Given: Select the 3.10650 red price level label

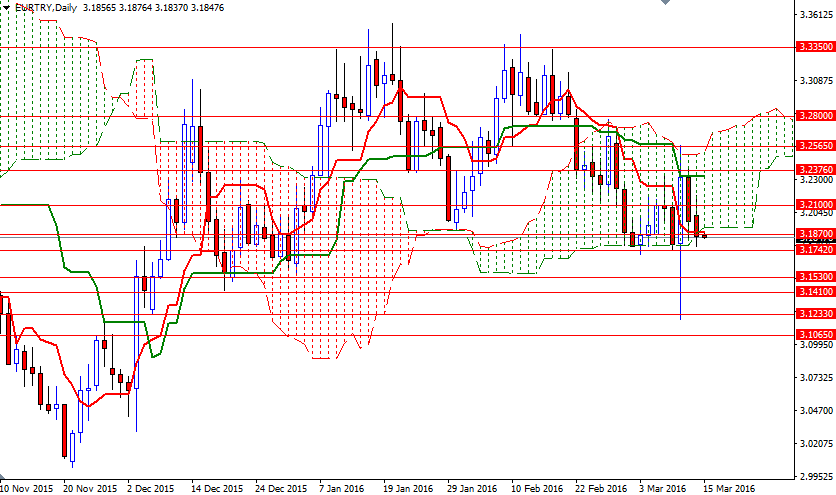Looking at the screenshot, I should [815, 335].
